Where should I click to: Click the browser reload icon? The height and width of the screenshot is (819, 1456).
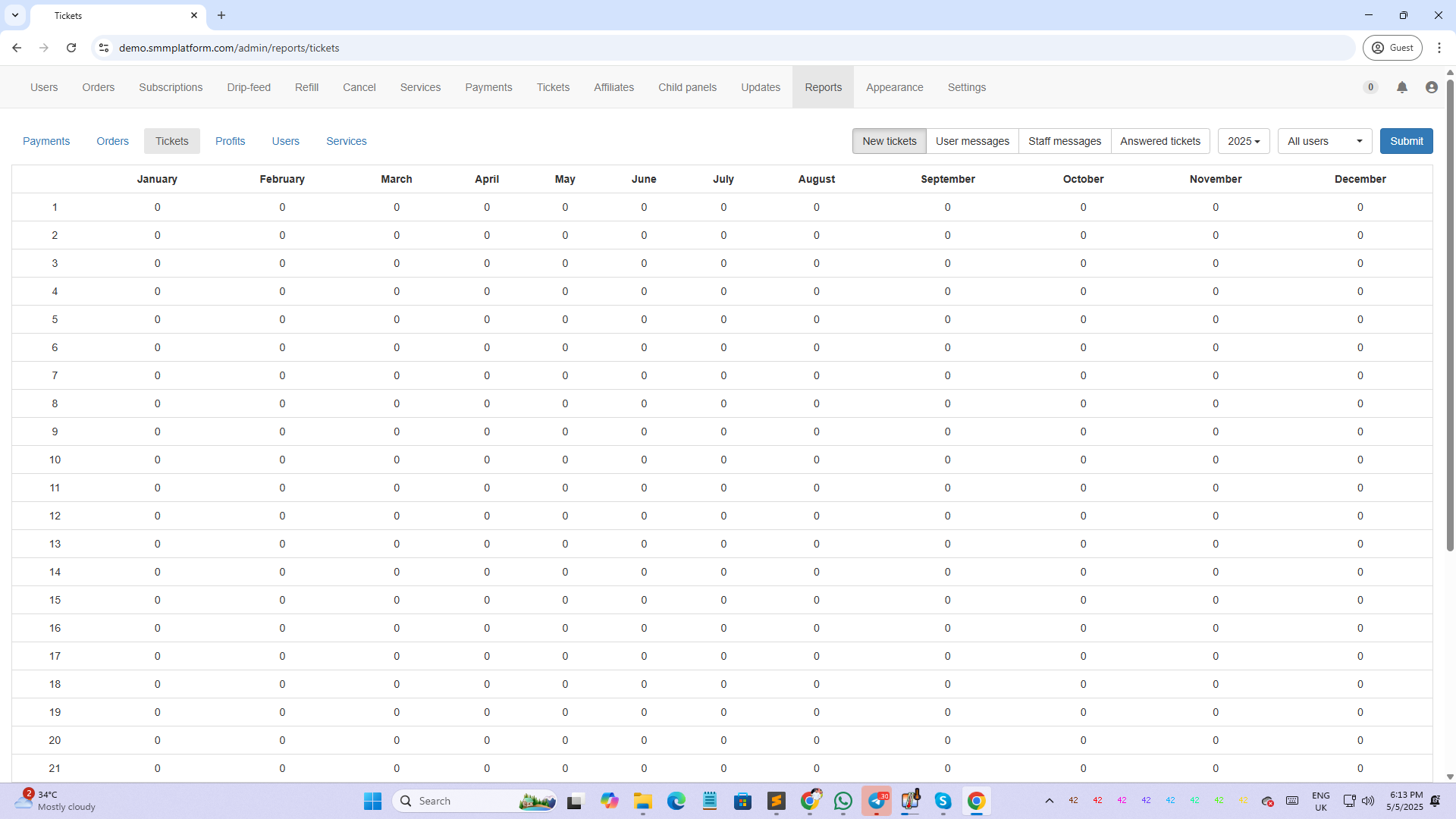point(71,48)
